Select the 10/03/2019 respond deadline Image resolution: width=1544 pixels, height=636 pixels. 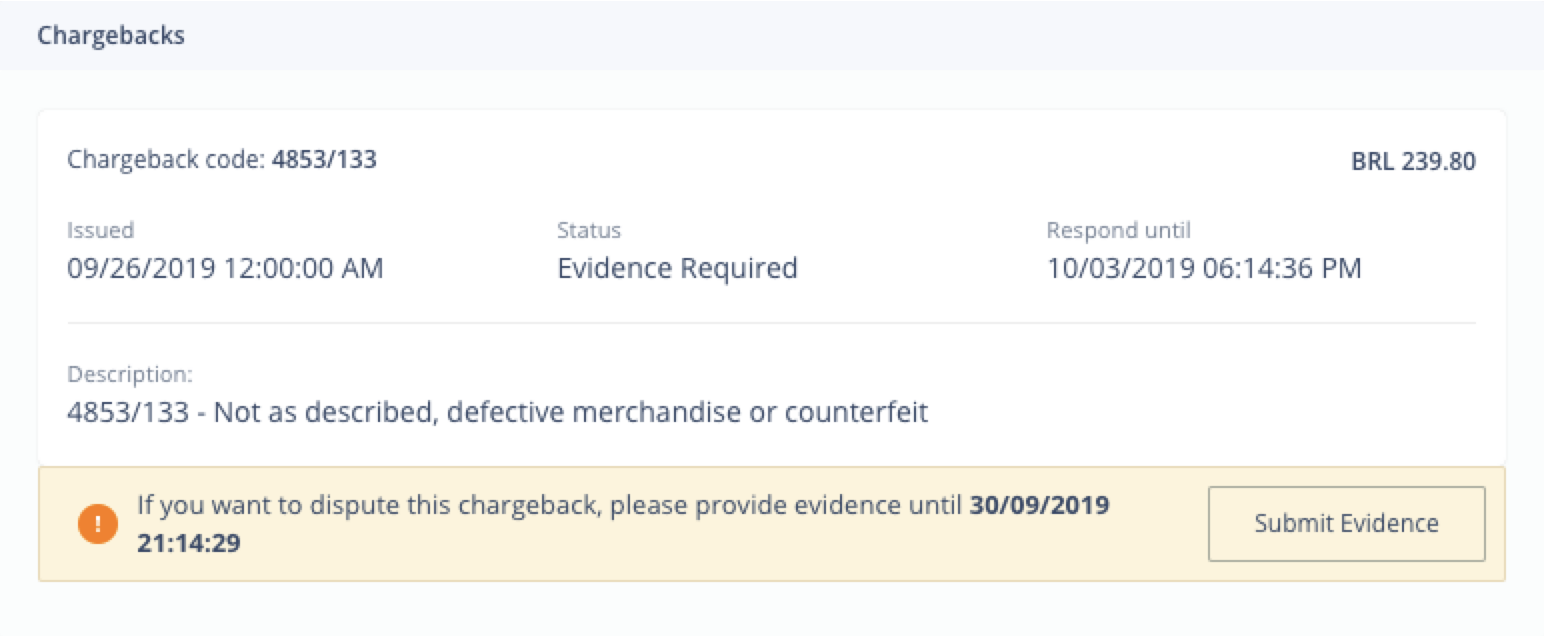(x=1204, y=268)
